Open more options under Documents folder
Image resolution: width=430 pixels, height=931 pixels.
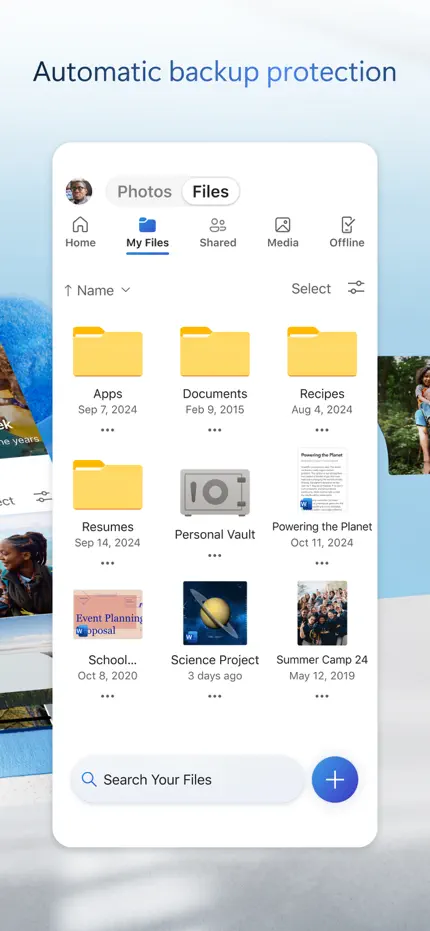point(215,430)
